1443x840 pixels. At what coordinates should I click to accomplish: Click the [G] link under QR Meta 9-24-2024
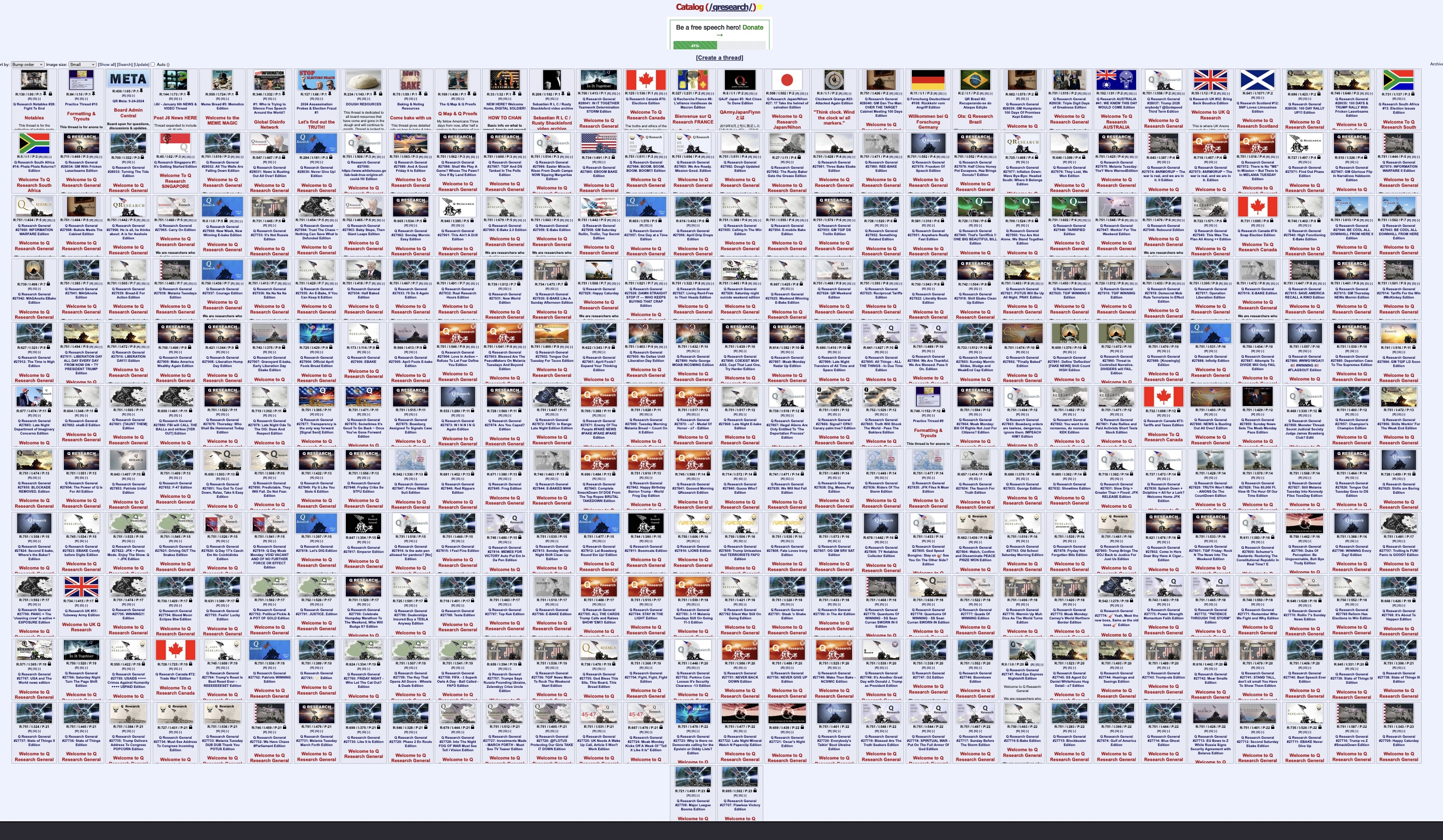tap(129, 96)
